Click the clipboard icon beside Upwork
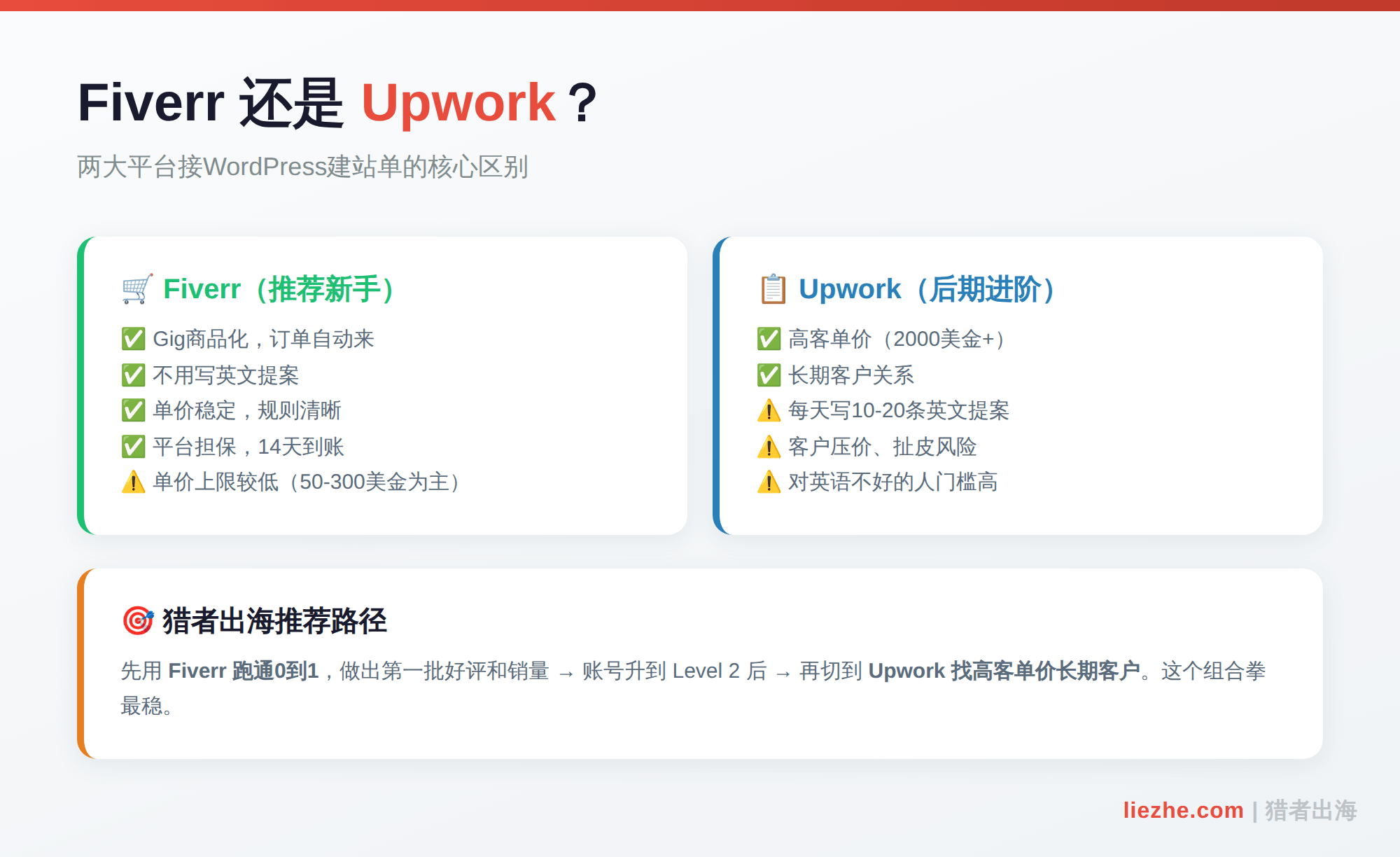 [773, 289]
